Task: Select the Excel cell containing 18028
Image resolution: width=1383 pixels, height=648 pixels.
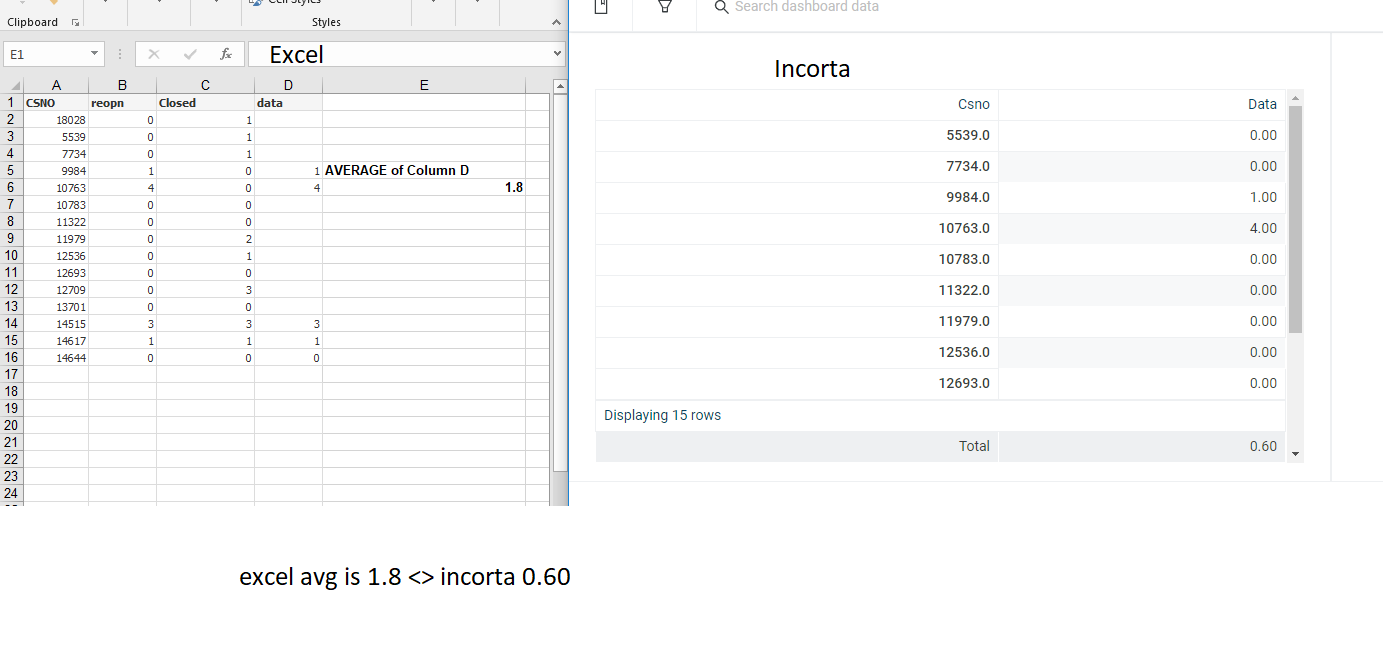Action: tap(56, 119)
